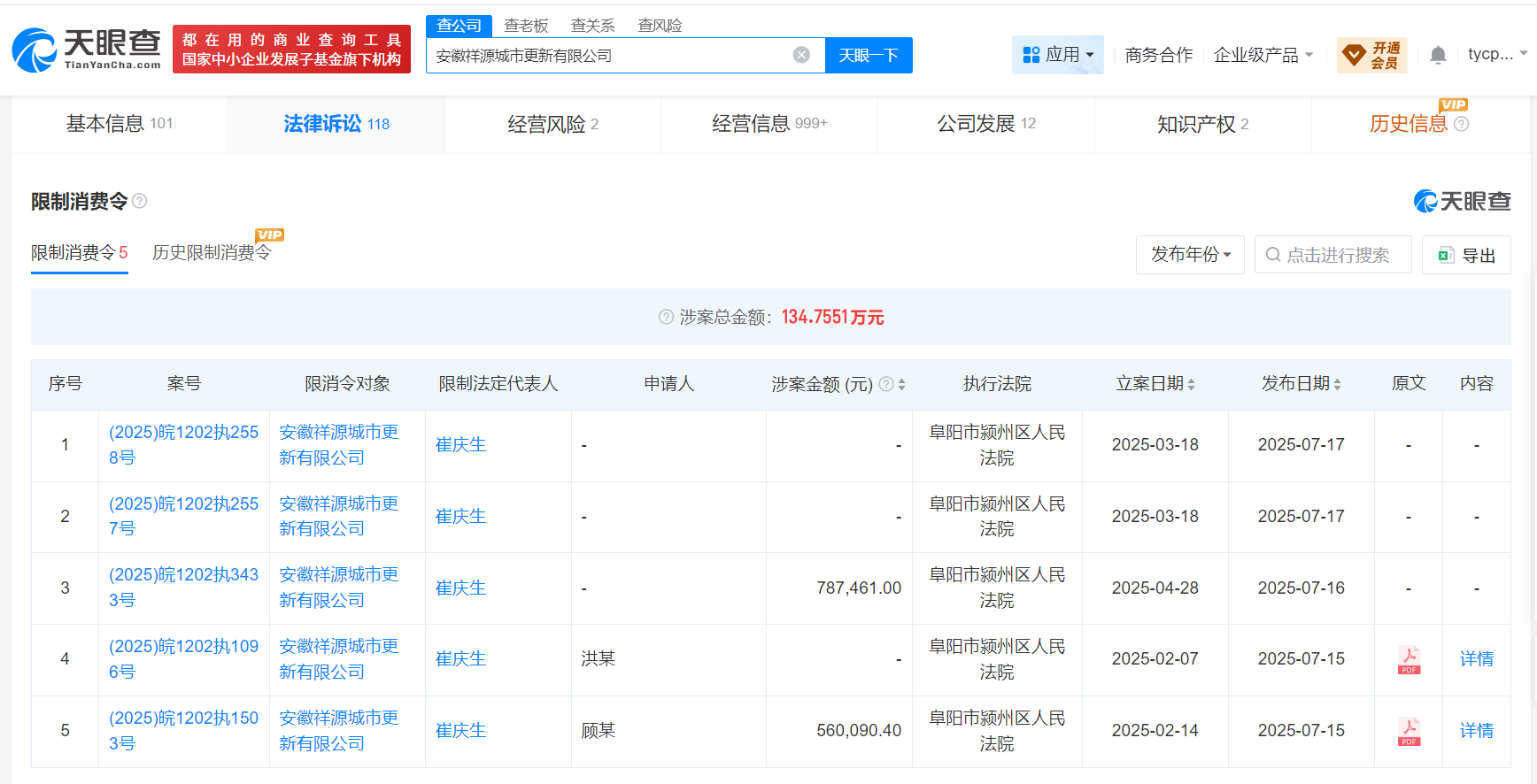Expand the 发布年份 dropdown
The width and height of the screenshot is (1537, 784).
(x=1190, y=255)
